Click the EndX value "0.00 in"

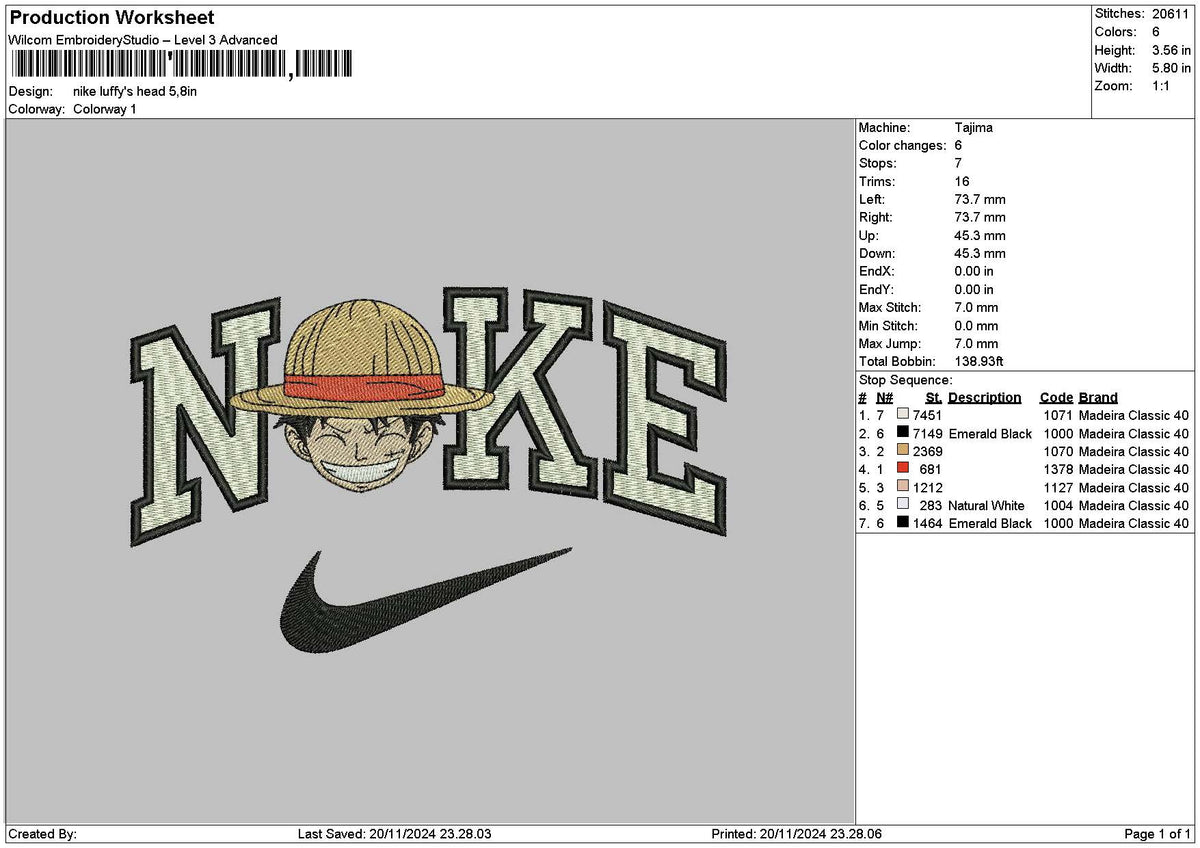(975, 271)
